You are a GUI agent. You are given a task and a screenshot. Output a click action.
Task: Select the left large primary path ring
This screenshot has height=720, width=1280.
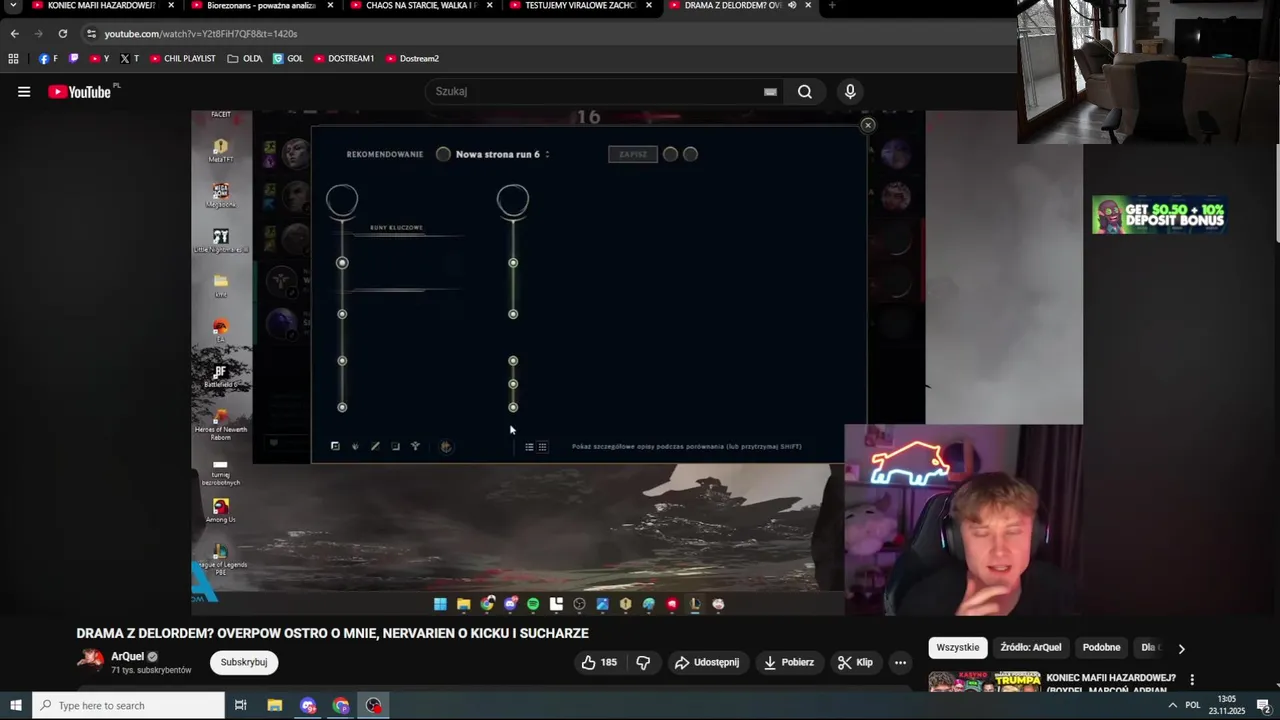pyautogui.click(x=342, y=200)
